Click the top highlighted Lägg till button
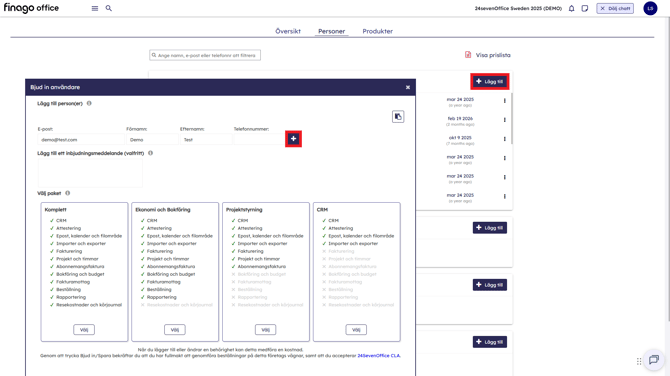The width and height of the screenshot is (670, 376). coord(490,81)
